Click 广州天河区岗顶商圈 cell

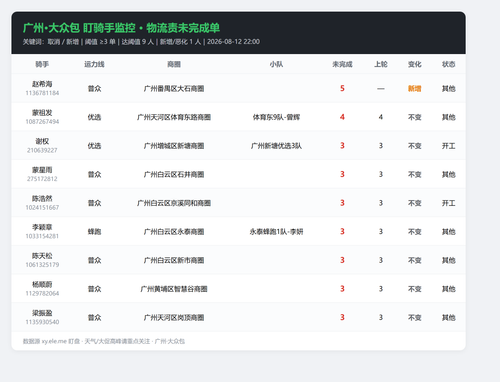[x=174, y=318]
